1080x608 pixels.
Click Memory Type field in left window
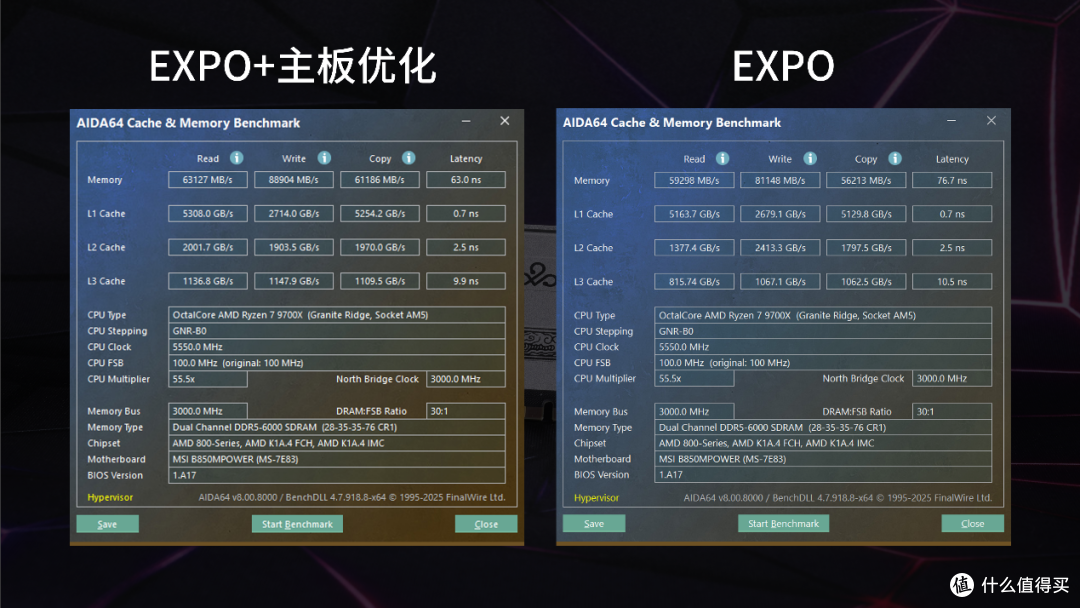pyautogui.click(x=337, y=427)
